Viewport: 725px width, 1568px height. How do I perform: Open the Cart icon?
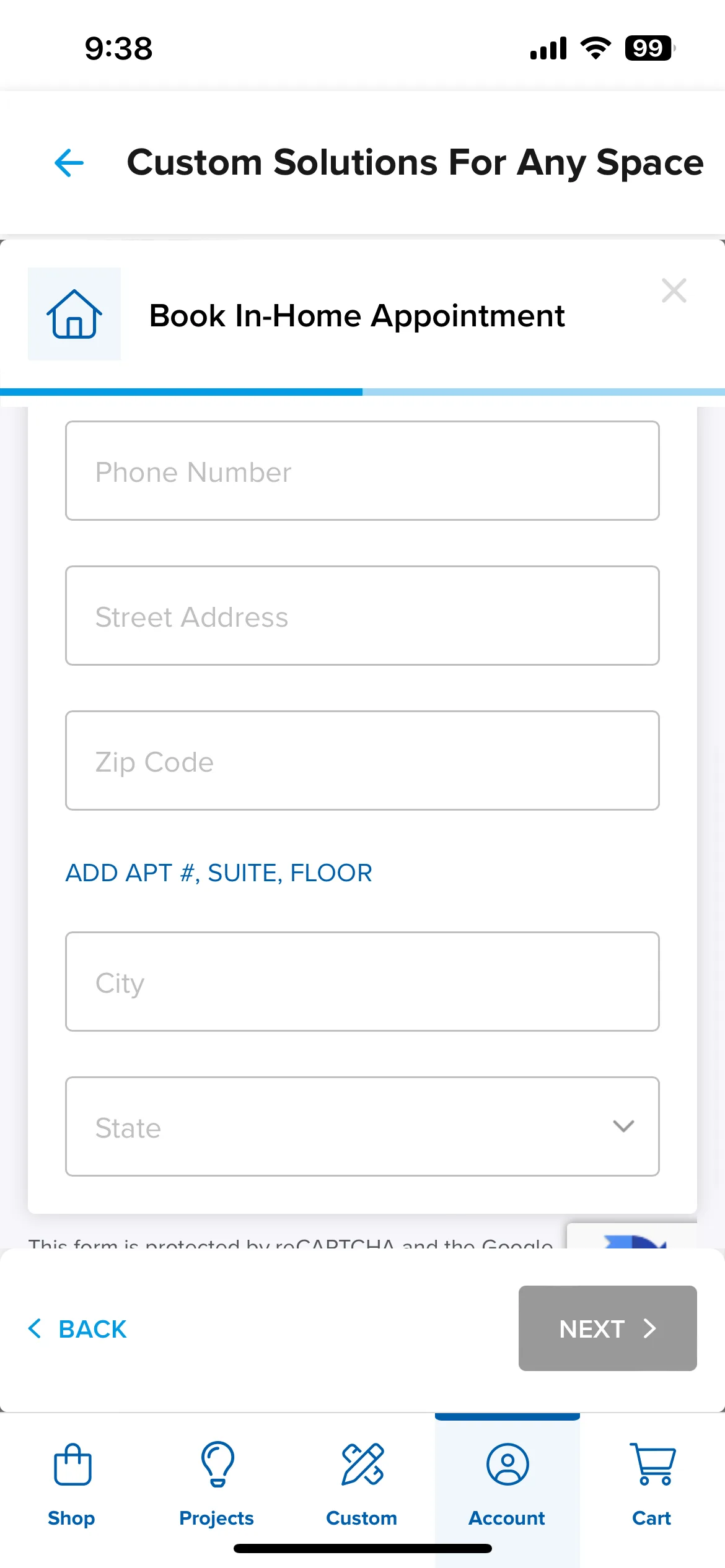(x=652, y=1464)
